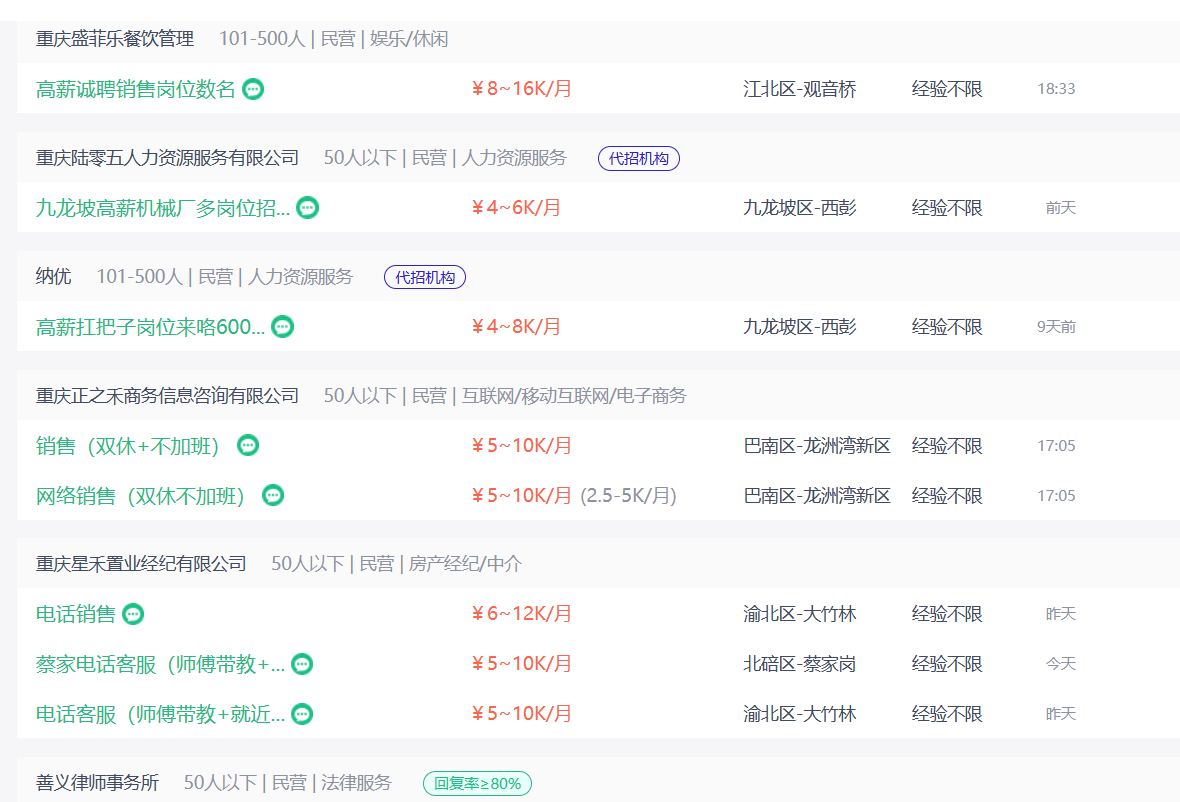Click chat icon next to 高薪诚聘销售岗位数名
The image size is (1180, 802).
pyautogui.click(x=254, y=89)
